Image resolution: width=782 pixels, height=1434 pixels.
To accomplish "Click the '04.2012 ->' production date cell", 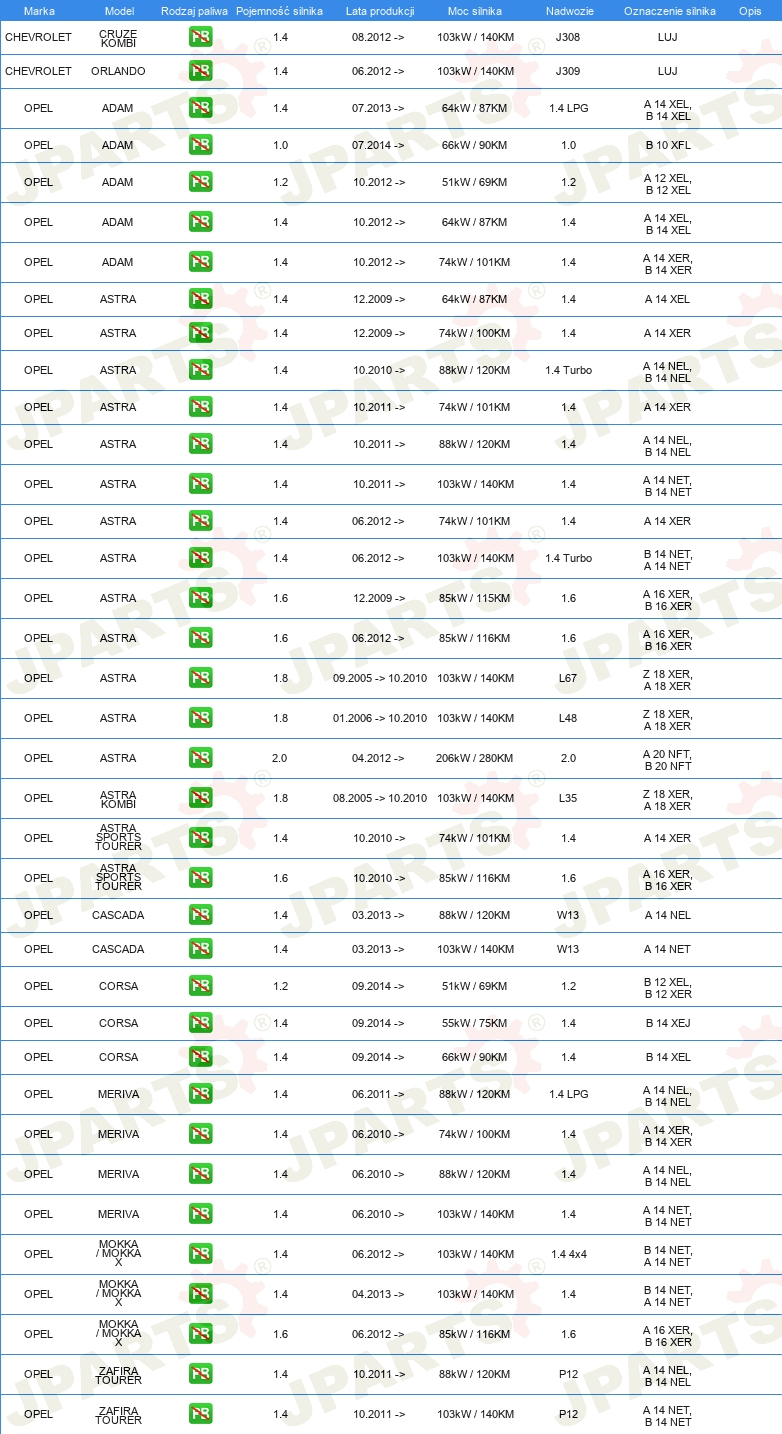I will coord(379,758).
